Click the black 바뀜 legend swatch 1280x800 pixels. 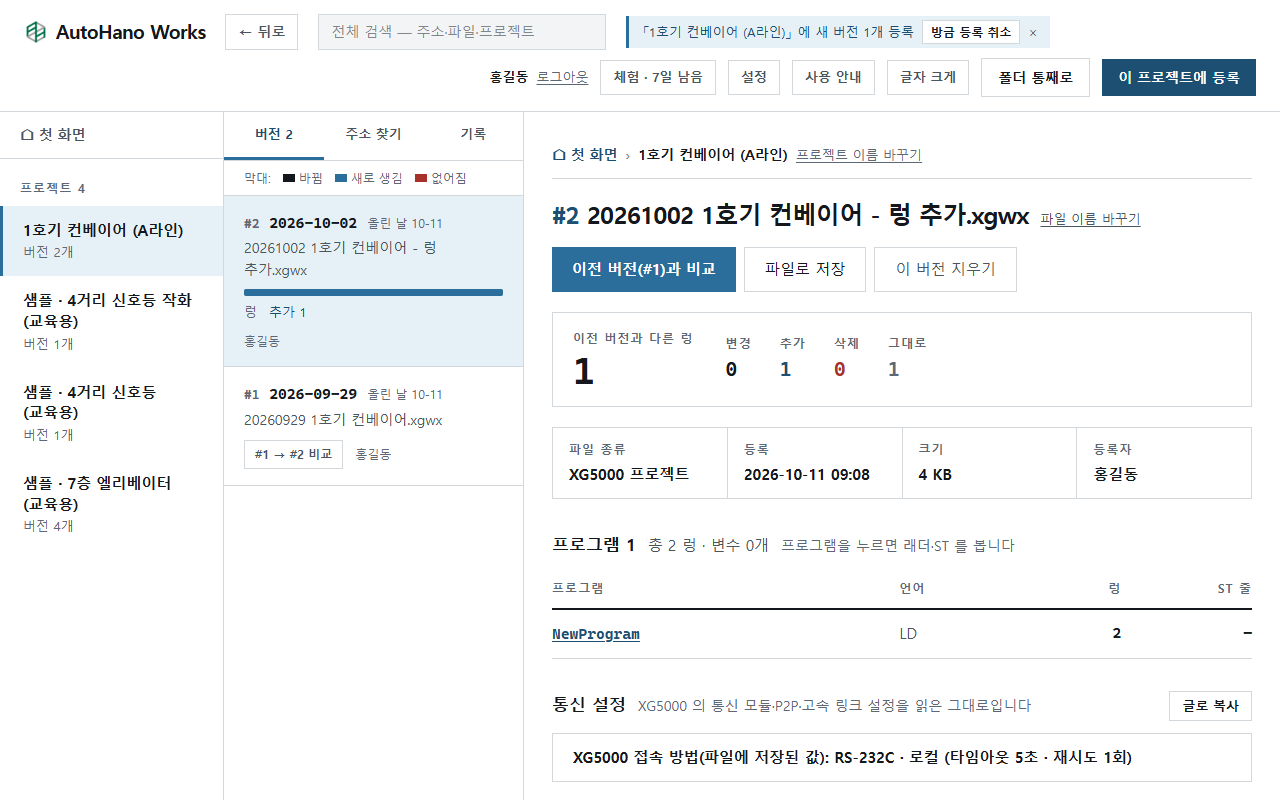click(x=289, y=178)
